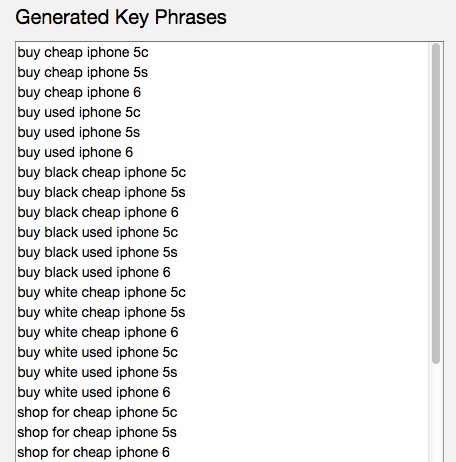This screenshot has width=456, height=462.
Task: Click the 'buy cheap iphone 6' line
Action: (x=79, y=93)
